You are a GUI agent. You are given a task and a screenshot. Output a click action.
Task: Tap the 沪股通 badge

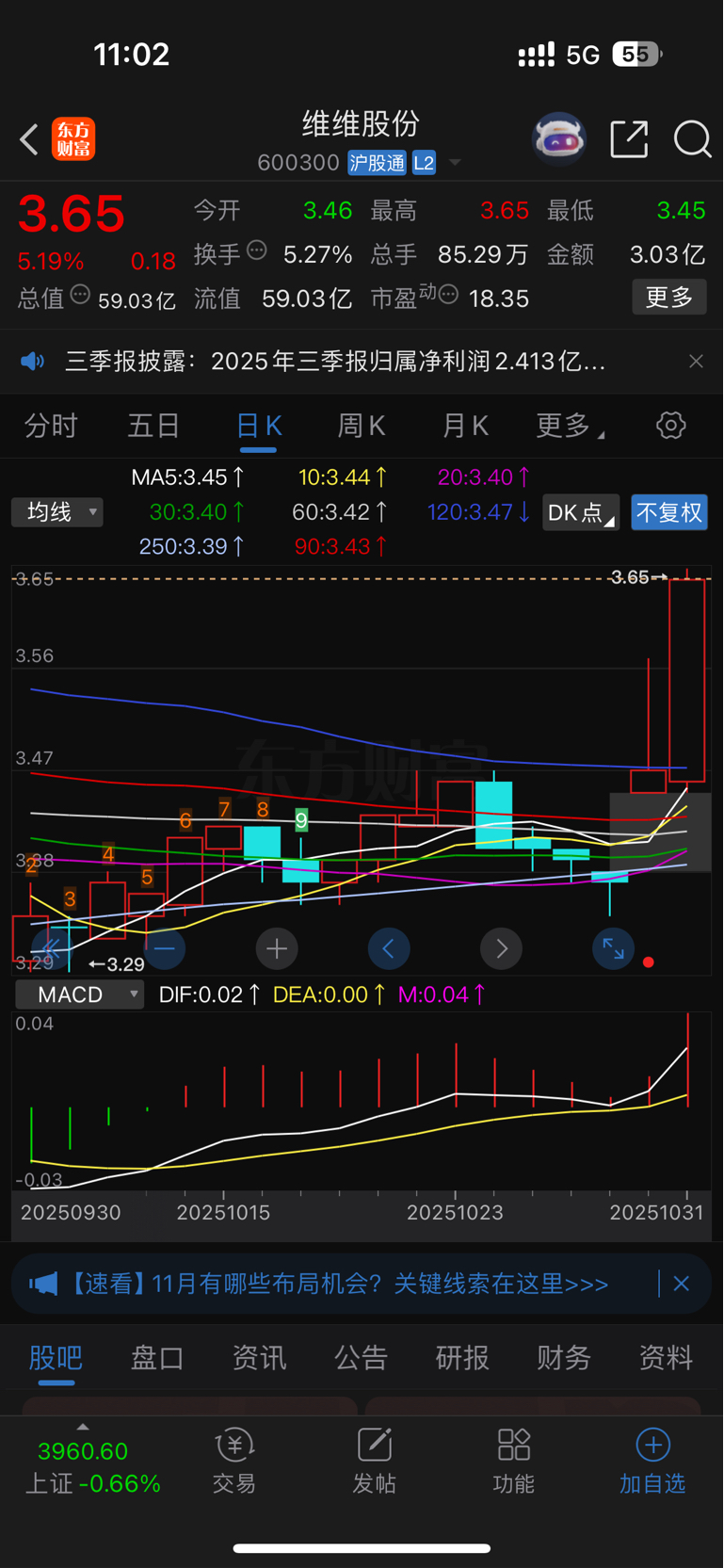[377, 163]
